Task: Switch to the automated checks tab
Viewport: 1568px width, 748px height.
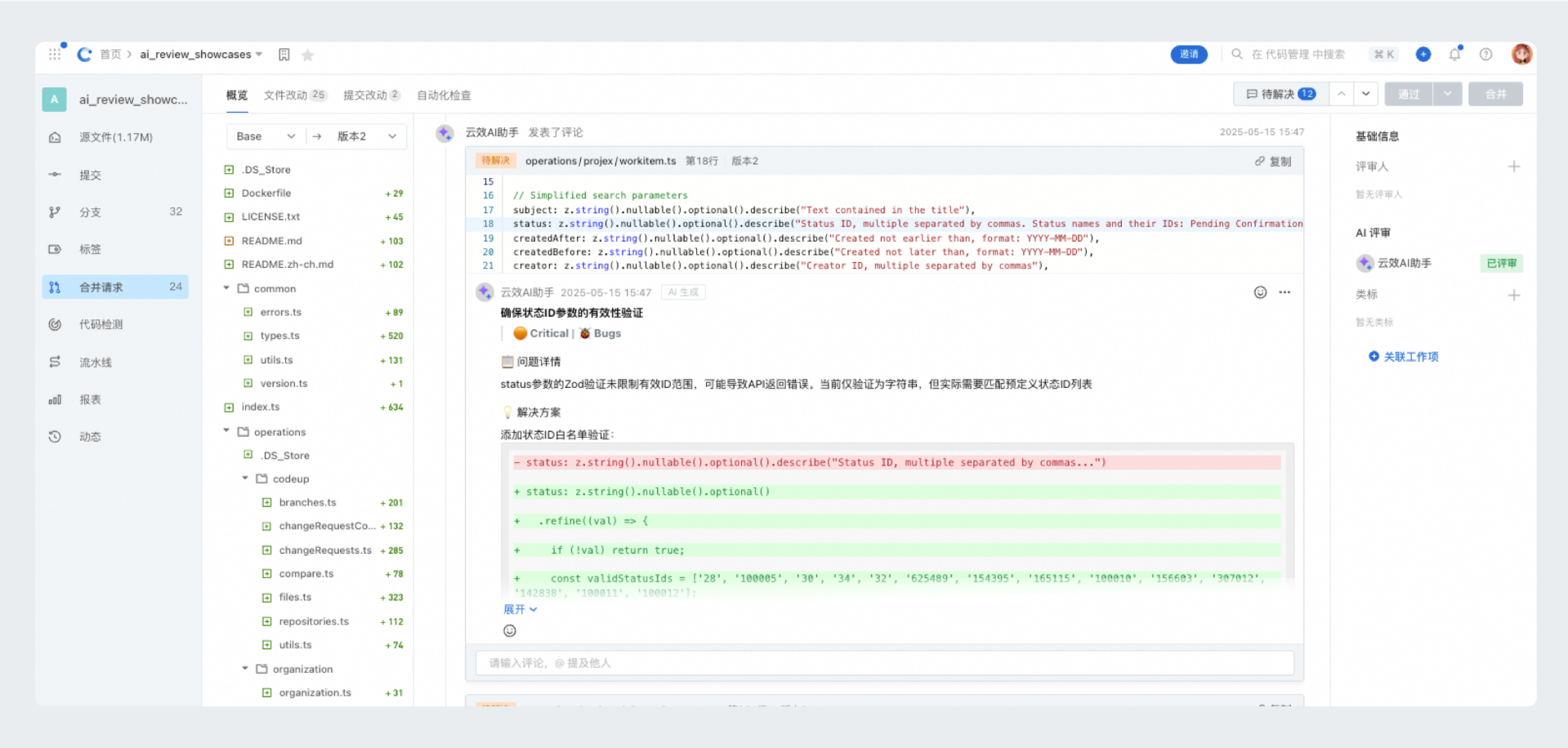Action: coord(444,96)
